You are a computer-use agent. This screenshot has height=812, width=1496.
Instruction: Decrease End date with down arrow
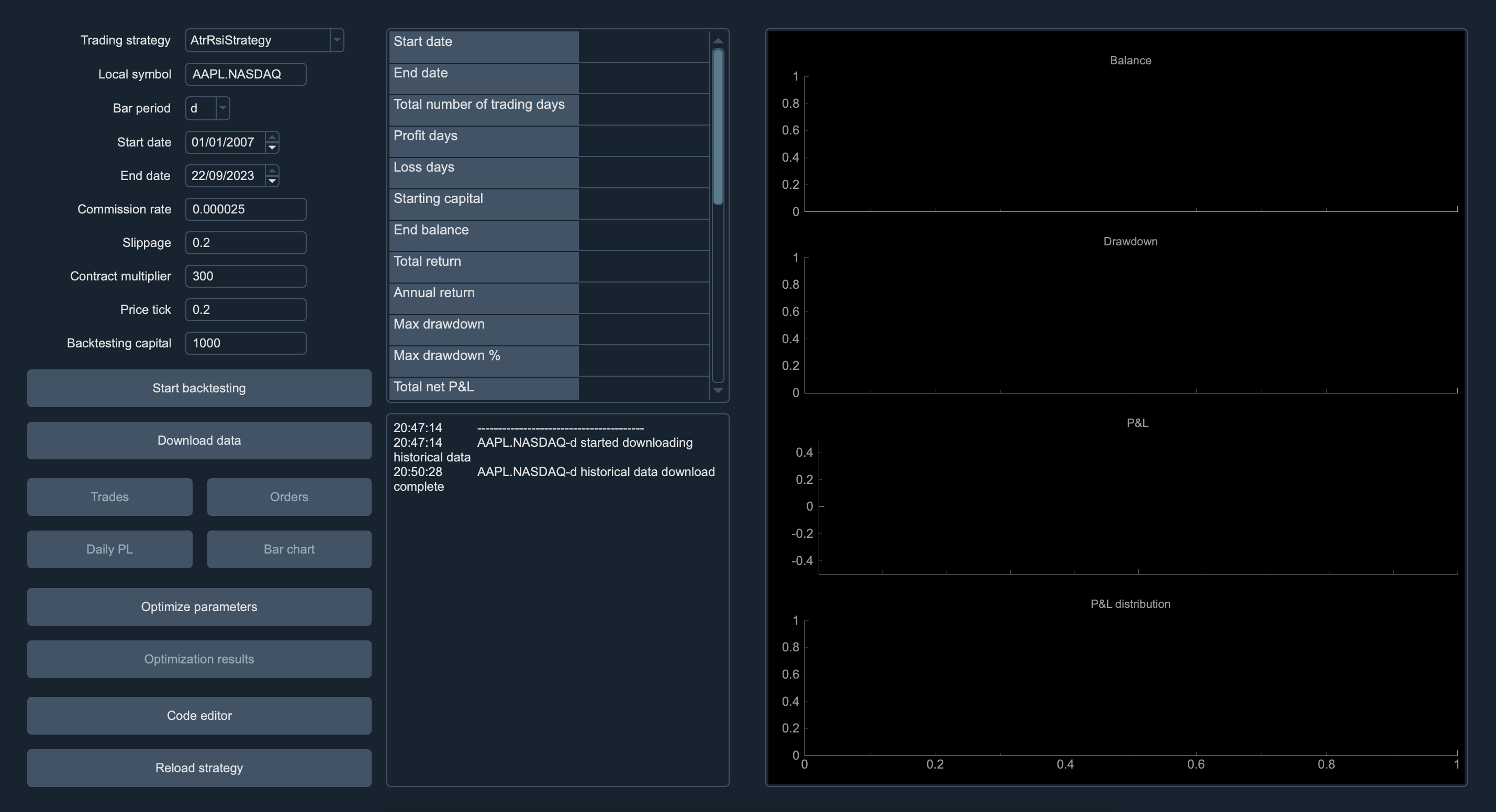point(272,181)
